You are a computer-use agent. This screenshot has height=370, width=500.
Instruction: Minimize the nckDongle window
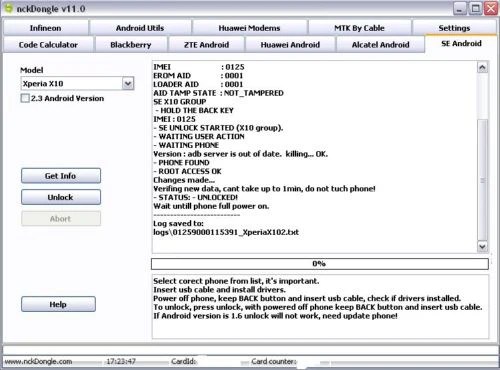pos(459,9)
